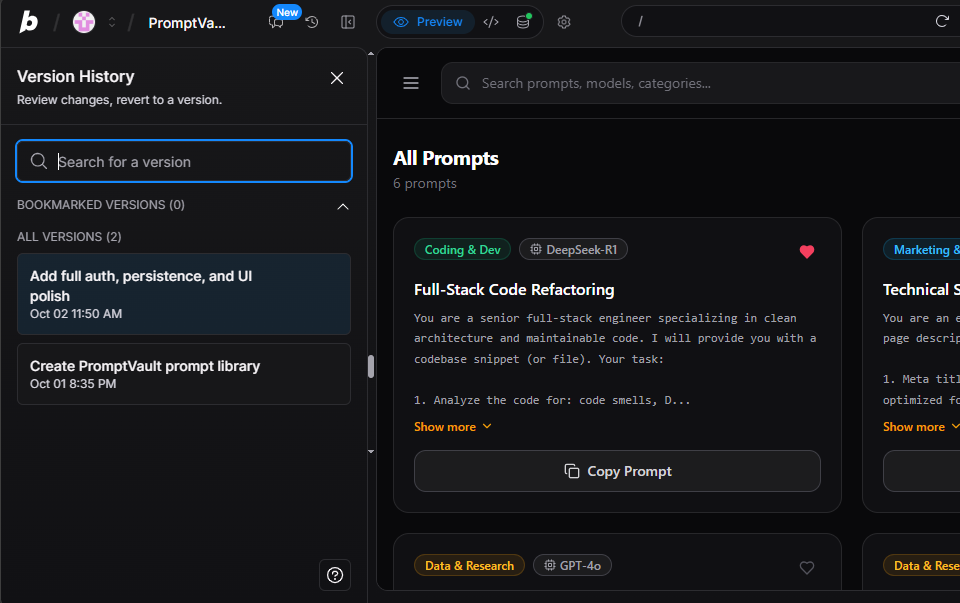The image size is (960, 603).
Task: Click Search prompts, models, categories field
Action: pyautogui.click(x=700, y=83)
